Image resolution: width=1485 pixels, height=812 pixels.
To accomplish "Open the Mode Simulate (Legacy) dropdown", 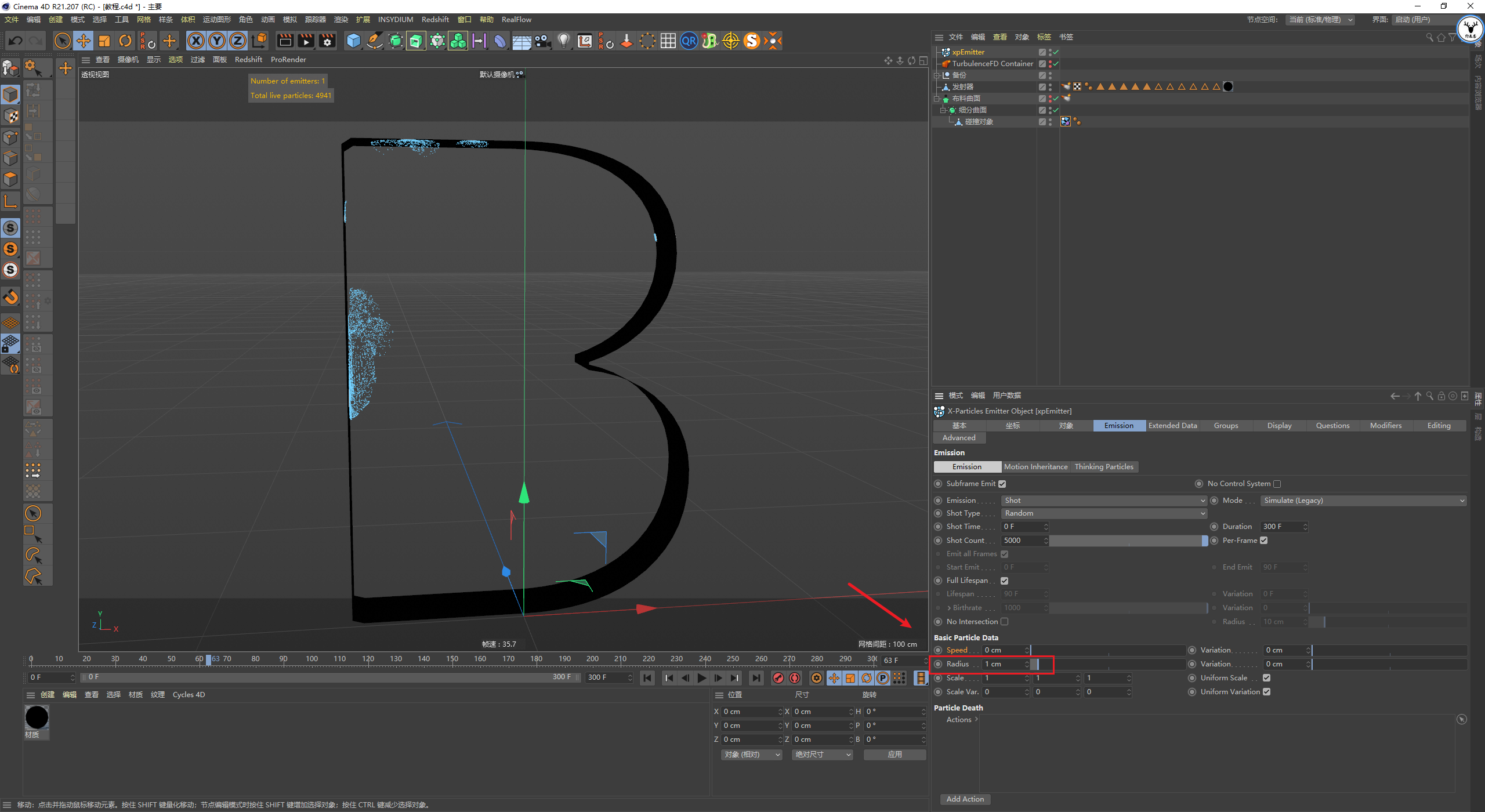I will (1363, 500).
